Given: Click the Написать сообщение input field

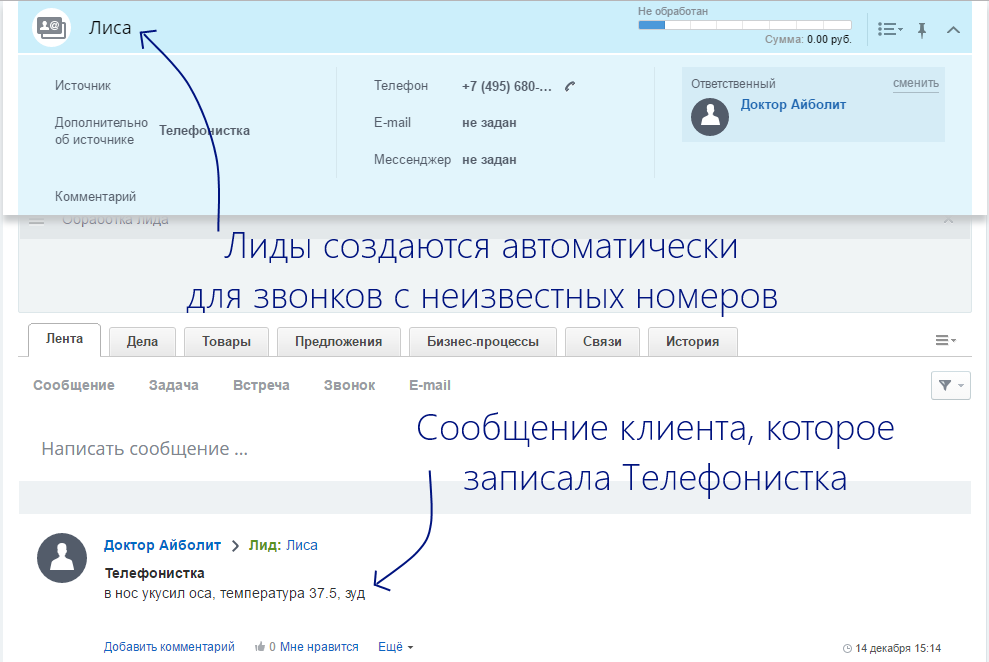Looking at the screenshot, I should (x=400, y=449).
